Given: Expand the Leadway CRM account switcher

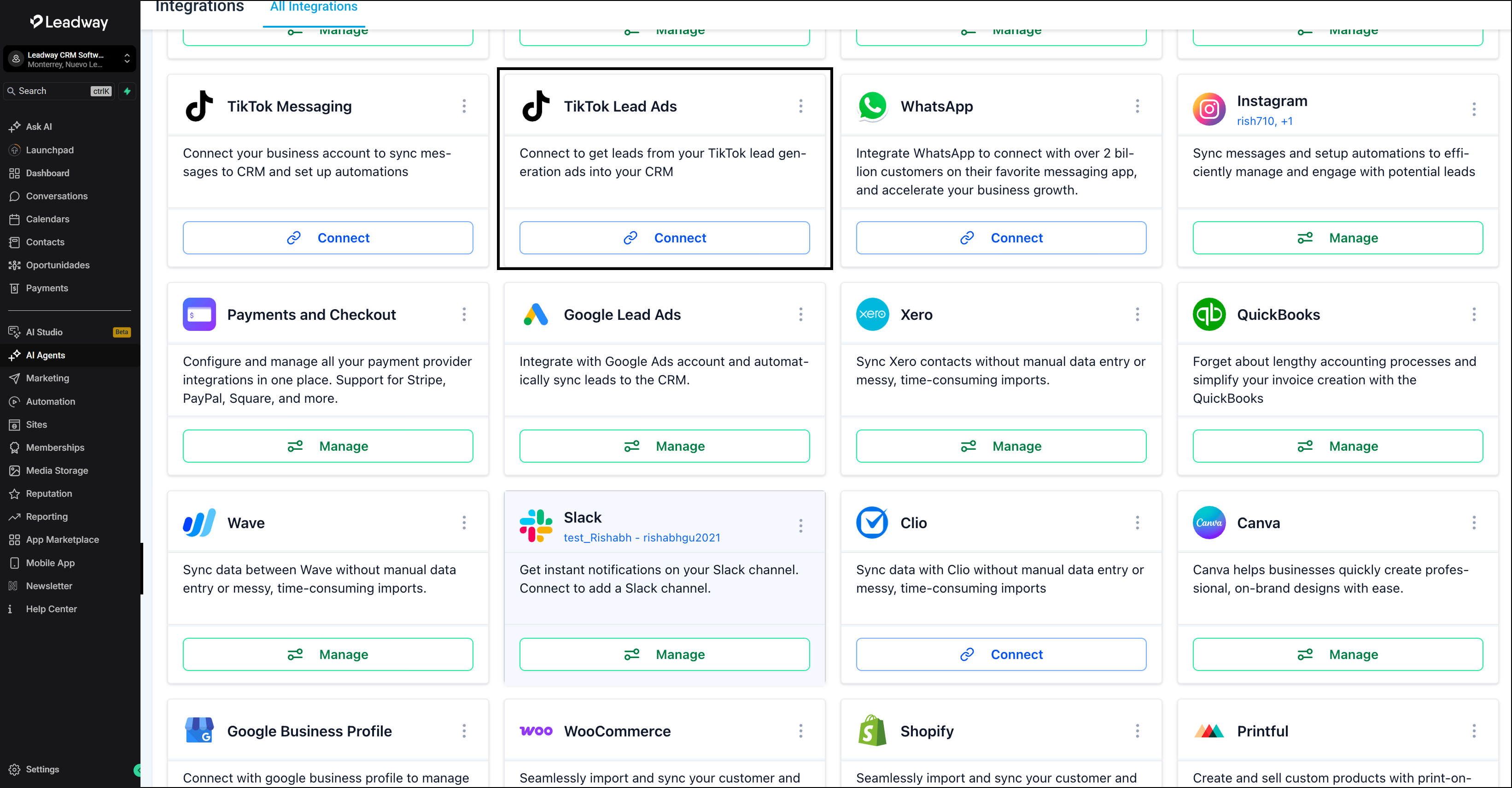Looking at the screenshot, I should point(70,59).
